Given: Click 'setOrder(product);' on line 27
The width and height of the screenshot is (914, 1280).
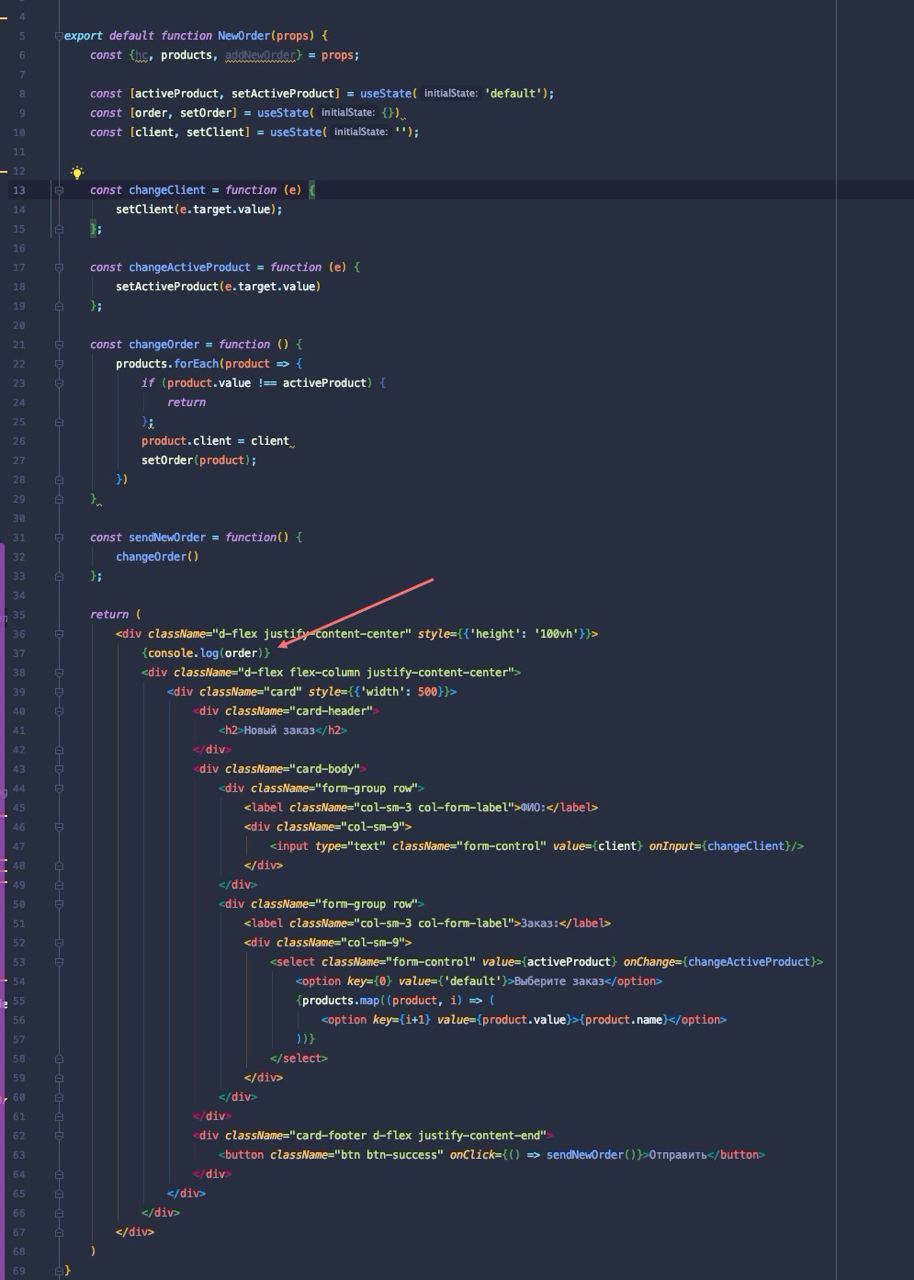Looking at the screenshot, I should pos(199,460).
